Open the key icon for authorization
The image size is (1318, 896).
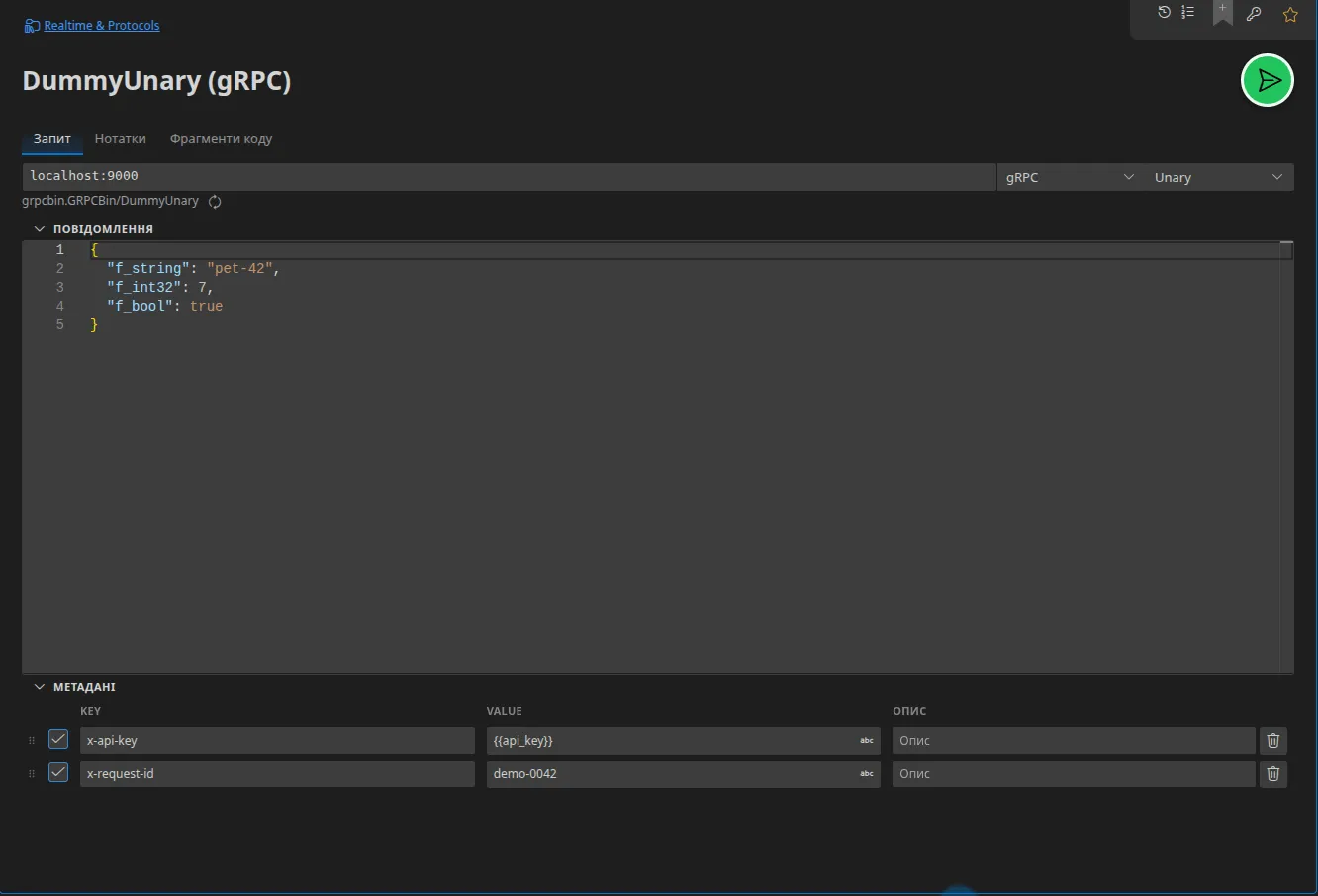click(x=1254, y=14)
